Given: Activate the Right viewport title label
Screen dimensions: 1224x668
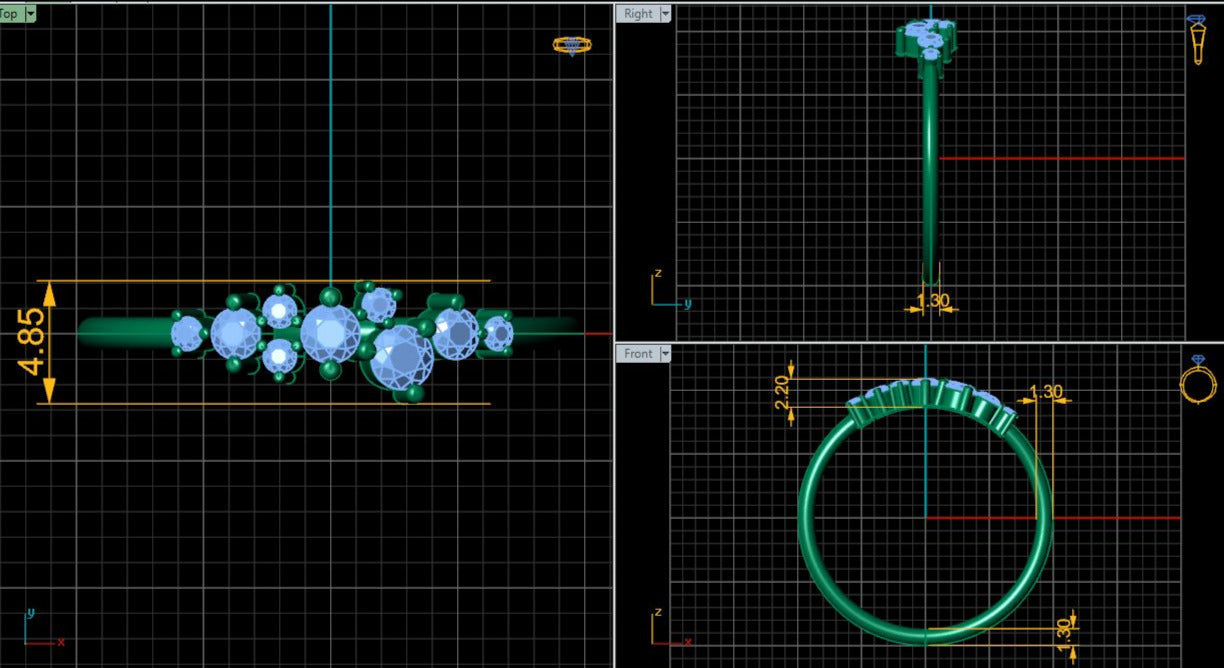Looking at the screenshot, I should 638,14.
